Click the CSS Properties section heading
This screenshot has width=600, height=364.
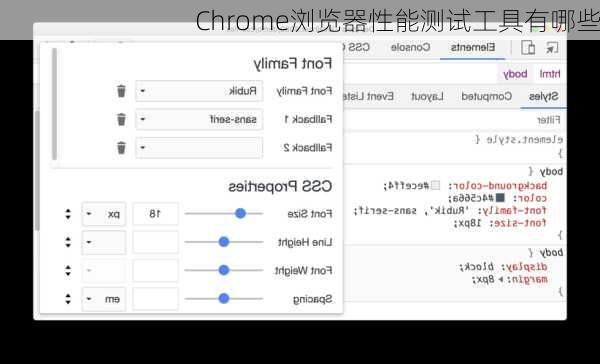(280, 187)
